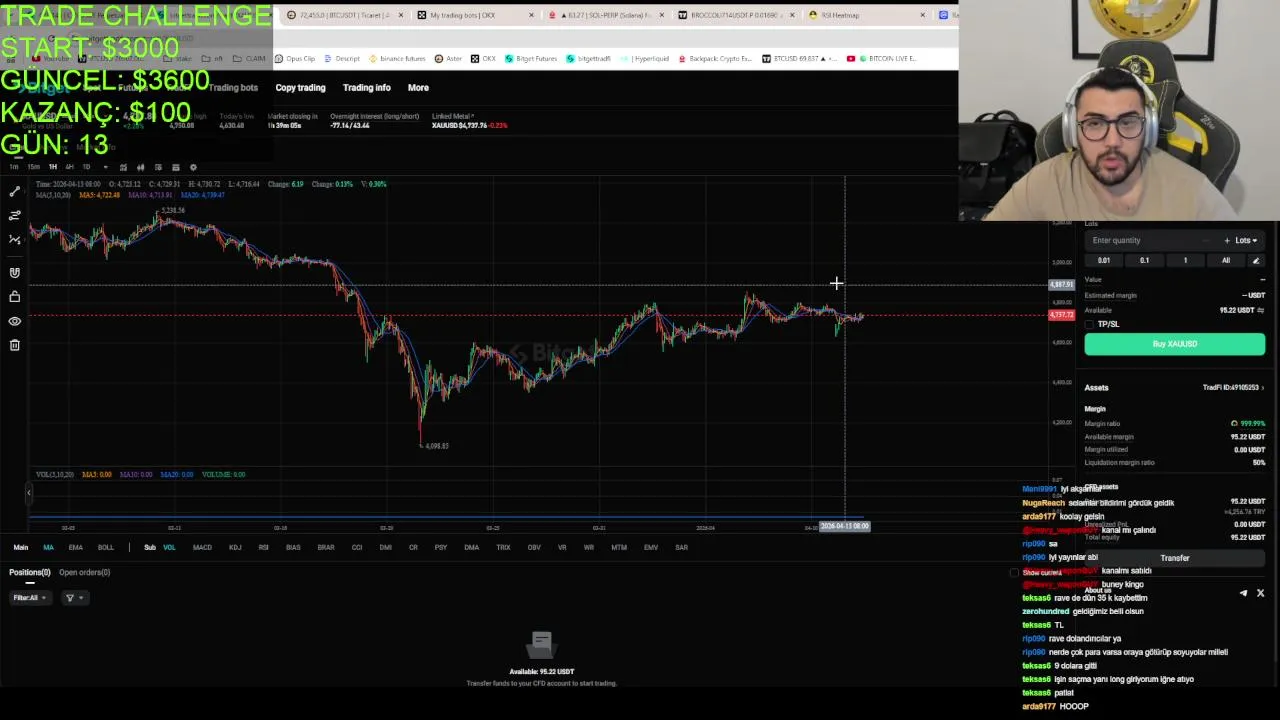This screenshot has width=1280, height=720.
Task: Switch to the My trading bots browser tab
Action: click(473, 15)
